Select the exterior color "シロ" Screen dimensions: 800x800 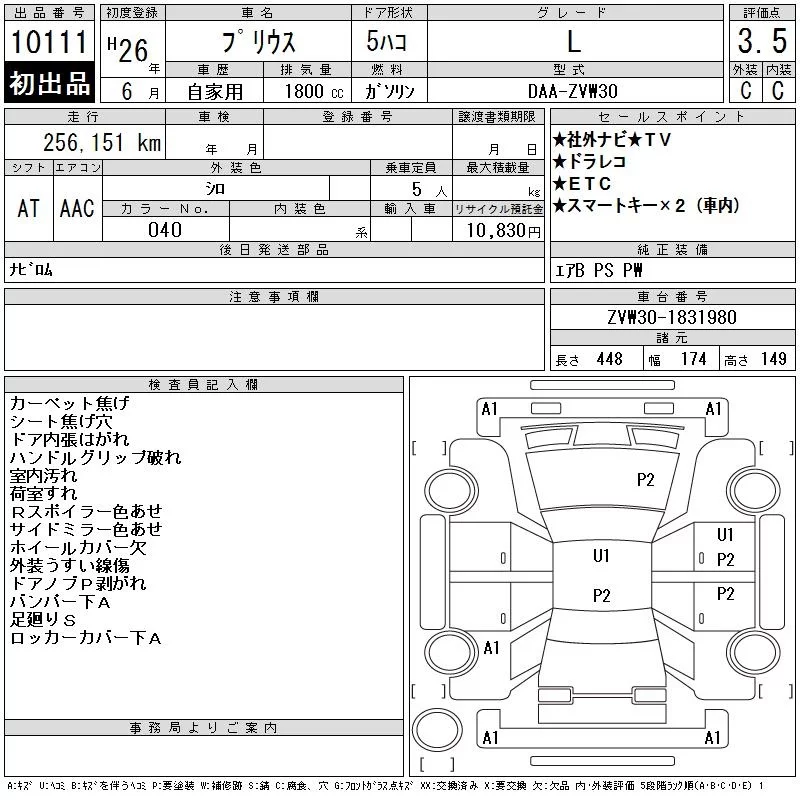(x=215, y=189)
